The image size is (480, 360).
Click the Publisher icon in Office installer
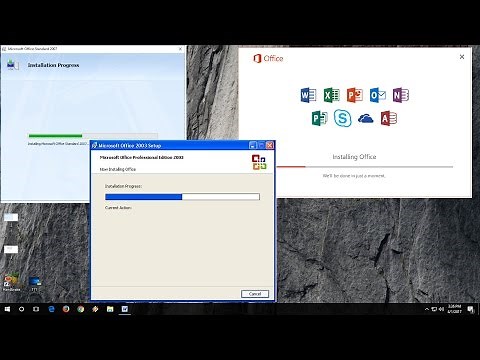(319, 118)
